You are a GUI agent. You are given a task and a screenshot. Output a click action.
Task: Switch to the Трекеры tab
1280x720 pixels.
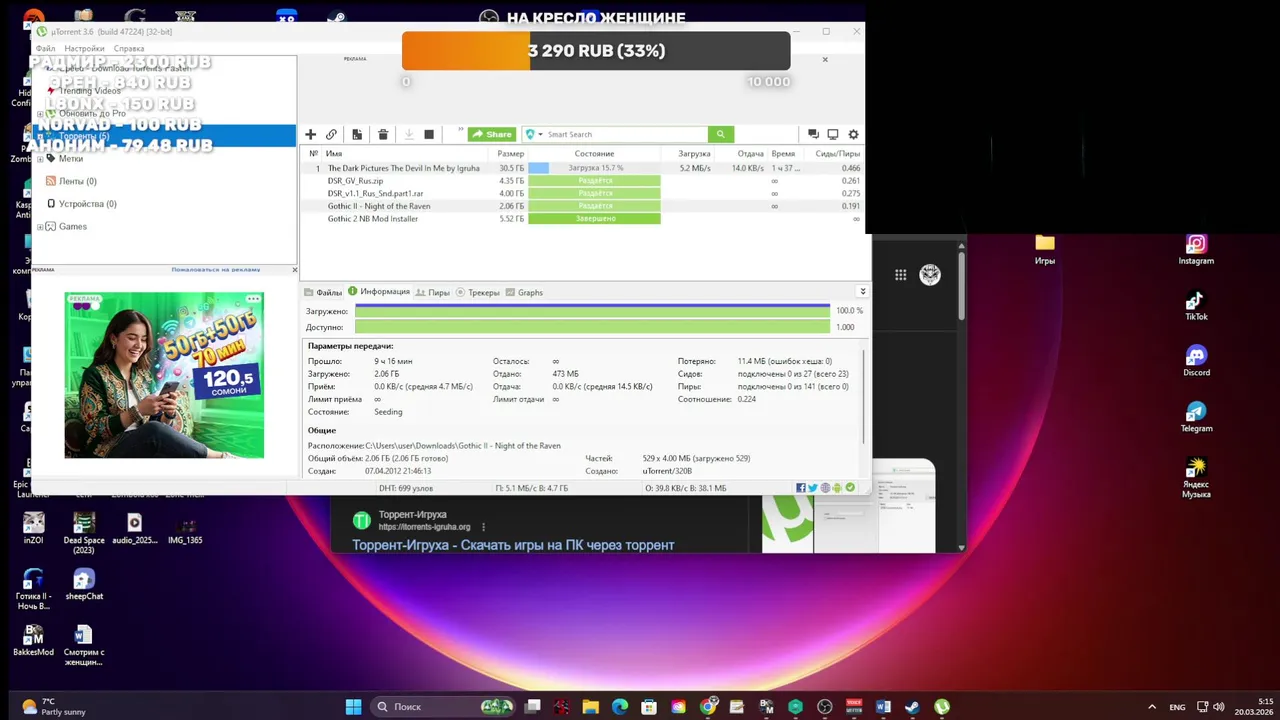(x=478, y=292)
